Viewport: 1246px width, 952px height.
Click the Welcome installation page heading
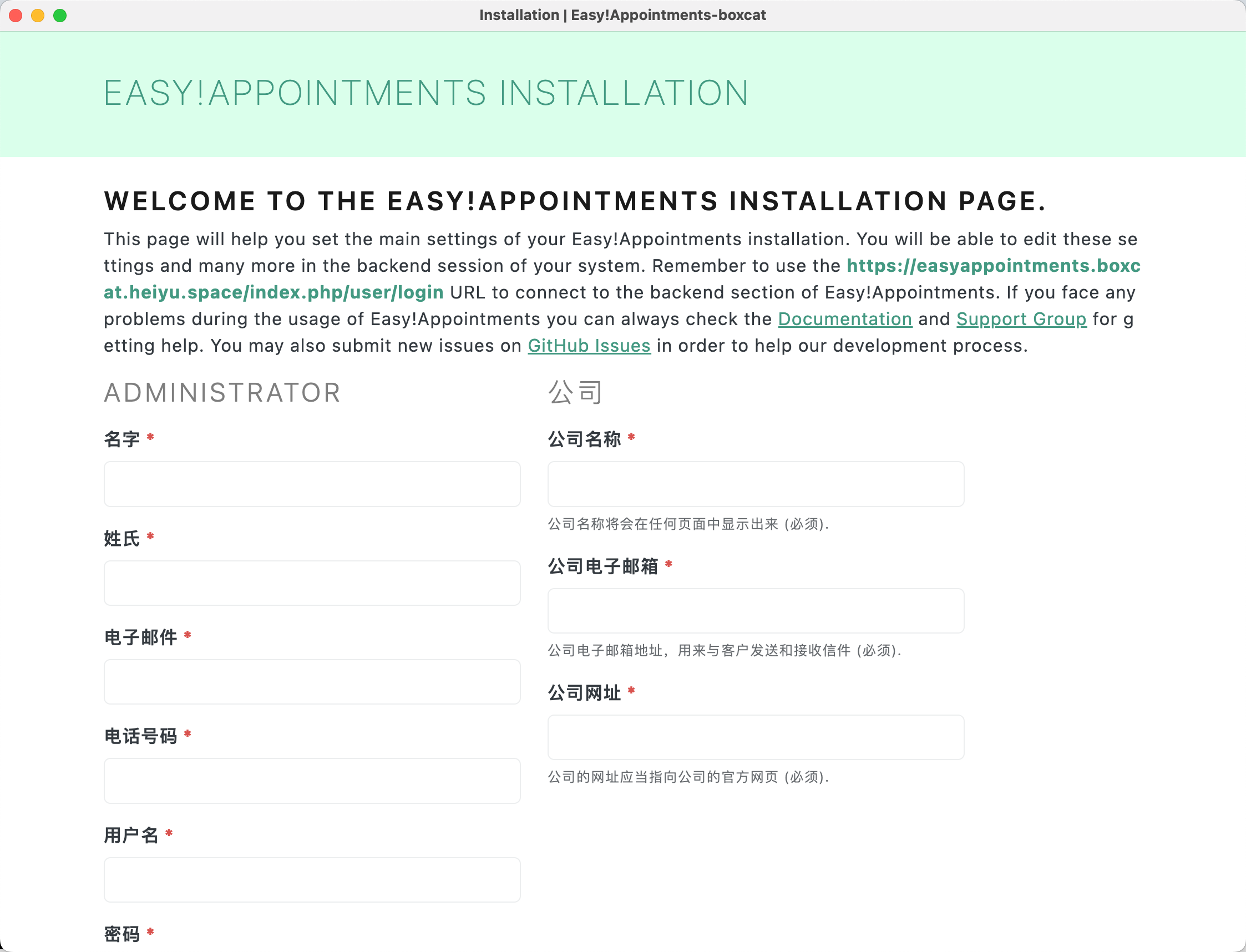click(575, 201)
